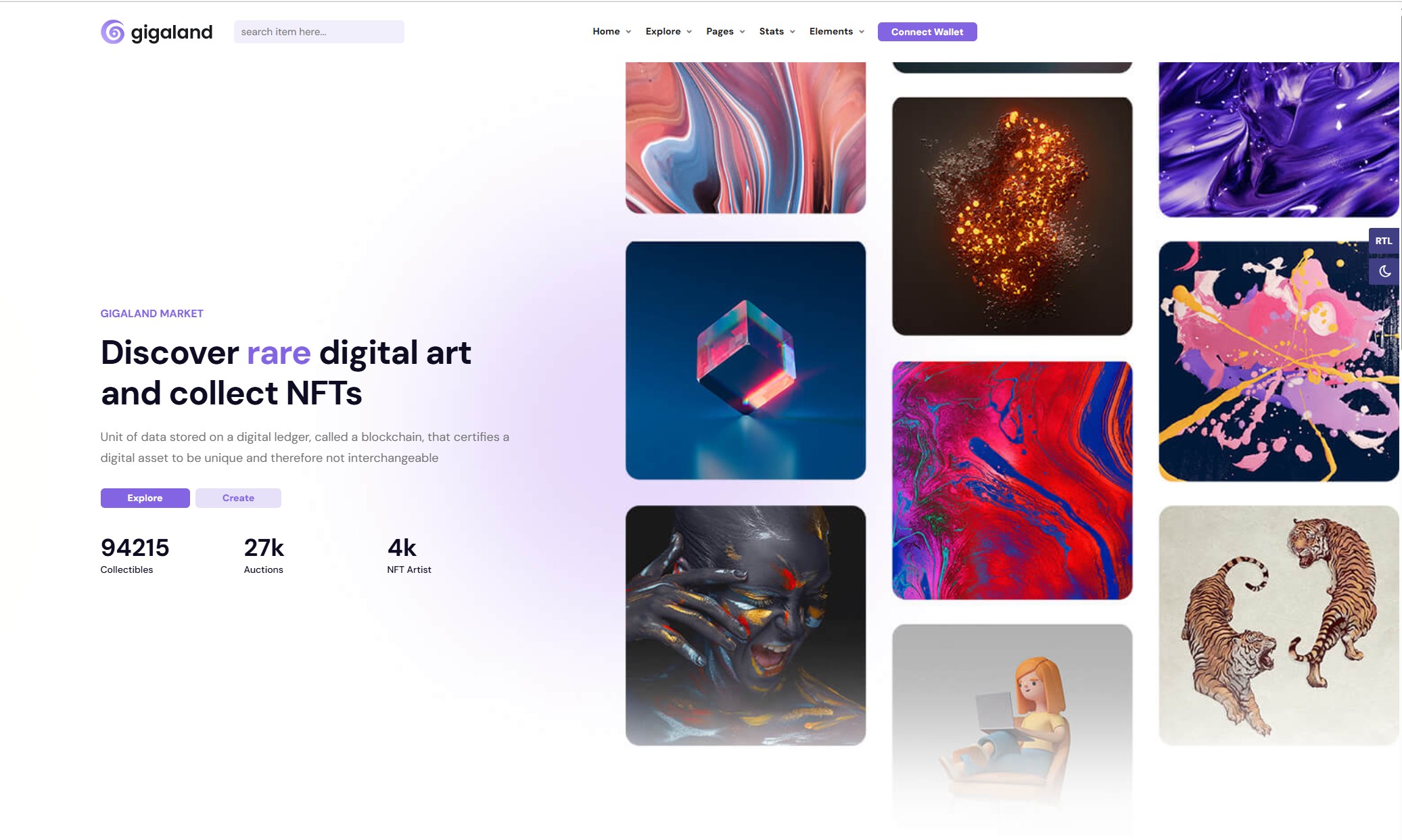Click the pink paint splatter artwork
This screenshot has height=840, width=1402.
[x=1278, y=361]
